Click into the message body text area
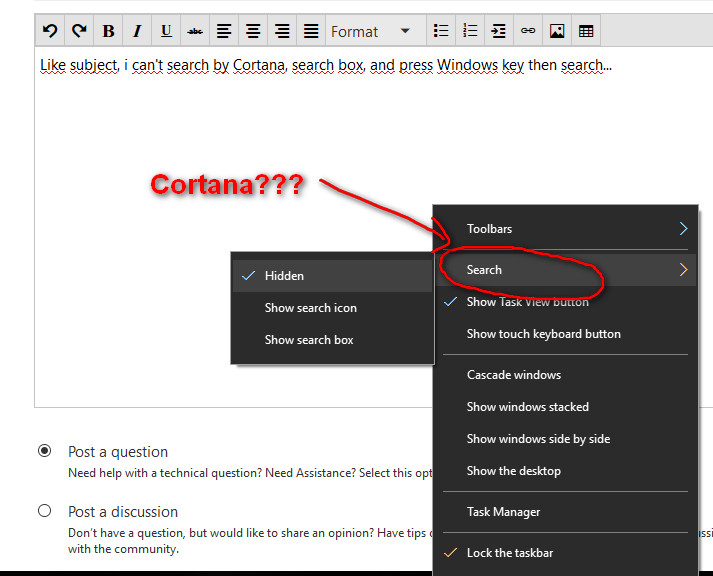This screenshot has width=713, height=576. (x=374, y=226)
